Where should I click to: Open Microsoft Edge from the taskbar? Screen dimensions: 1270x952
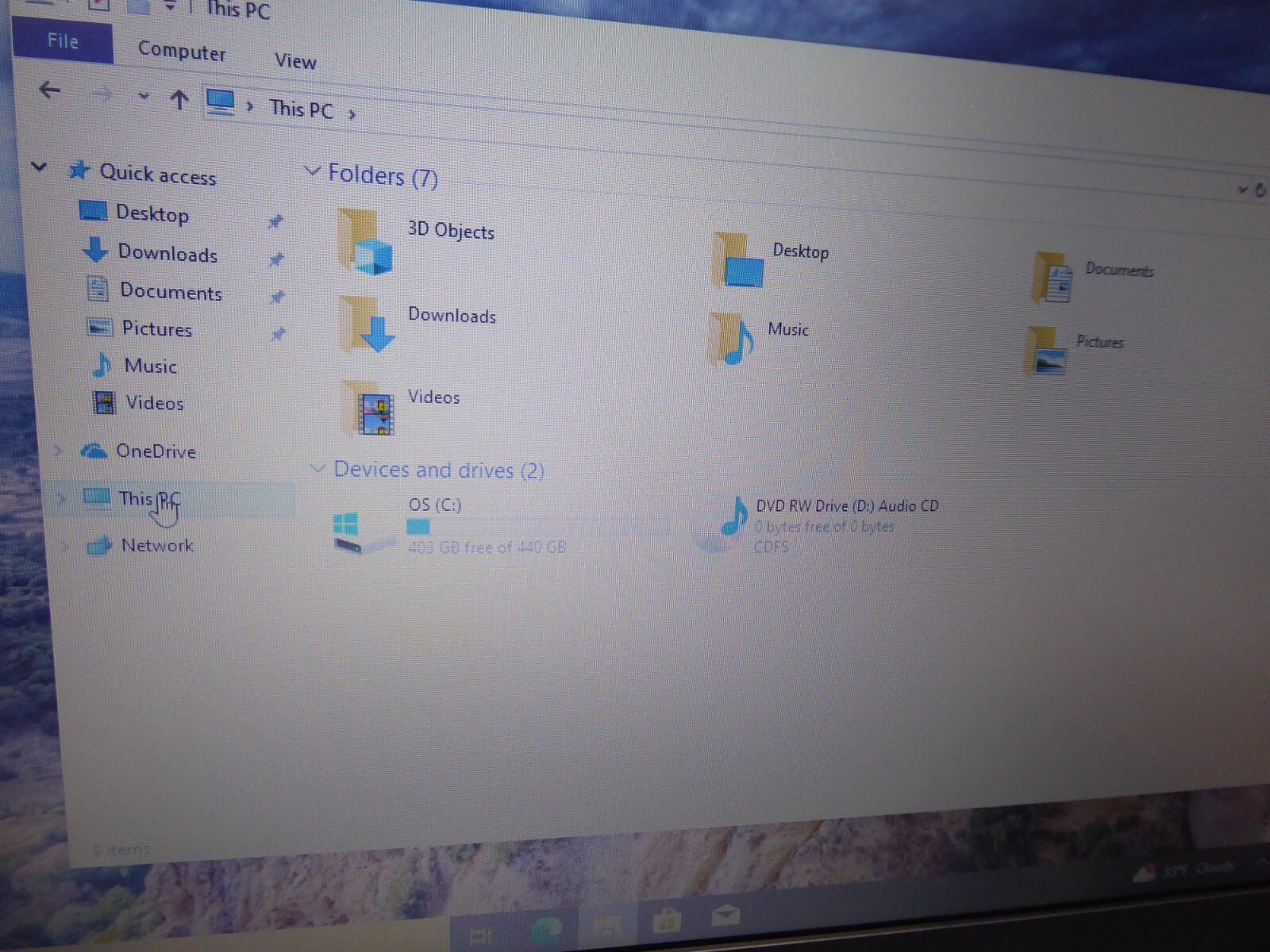click(x=546, y=928)
